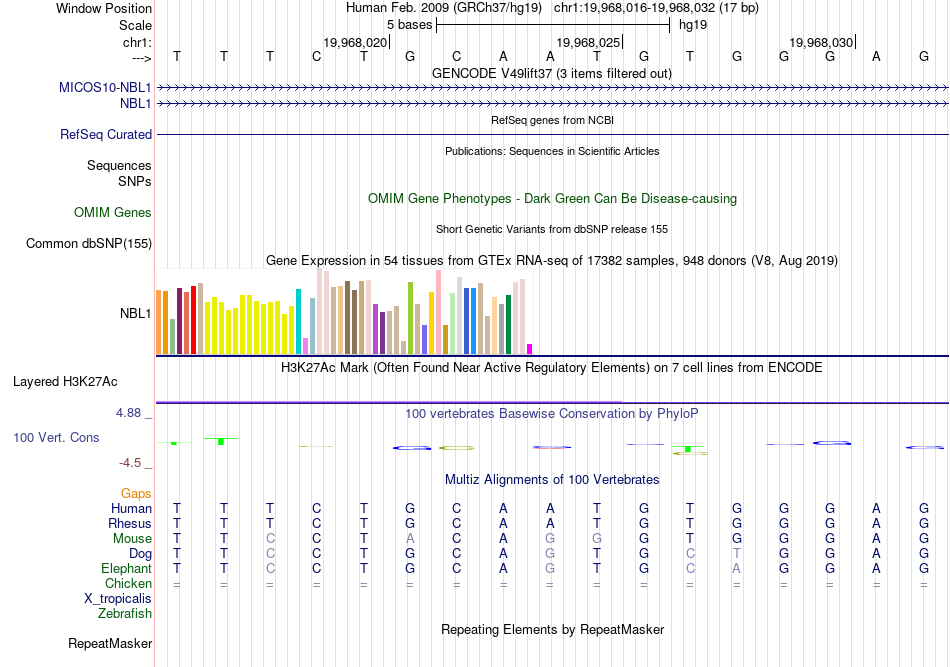
Task: Open the MICOS10-NBL1 gene track label
Action: [105, 87]
